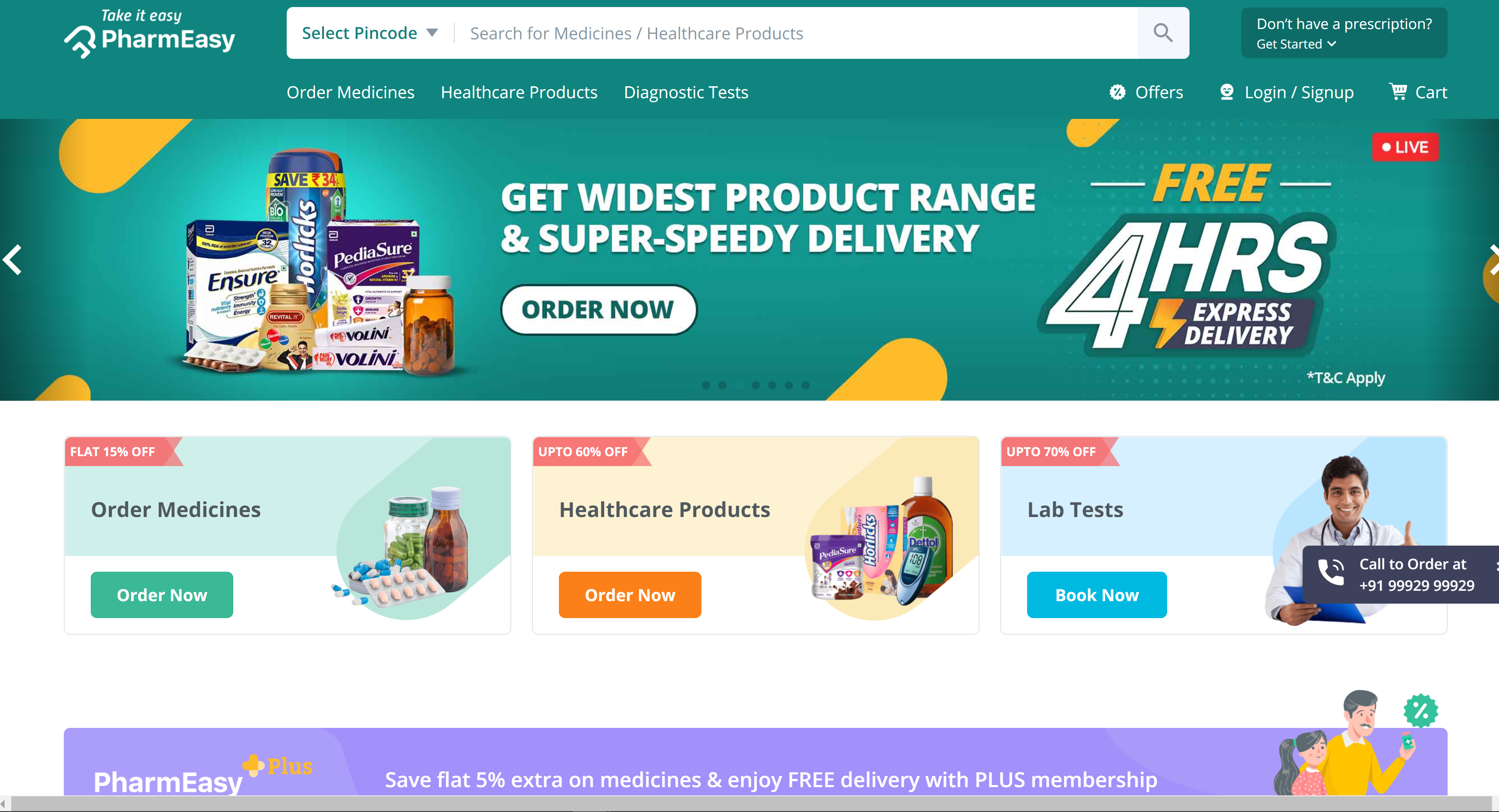Click the search magnifier icon
The image size is (1499, 812).
pyautogui.click(x=1163, y=33)
